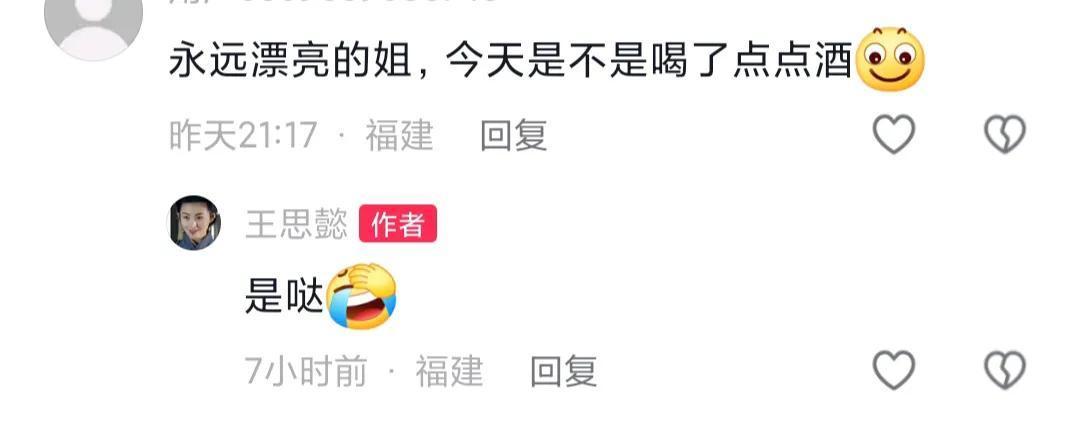
Task: Tap broken heart on 昨天21:17 comment
Action: 1005,134
